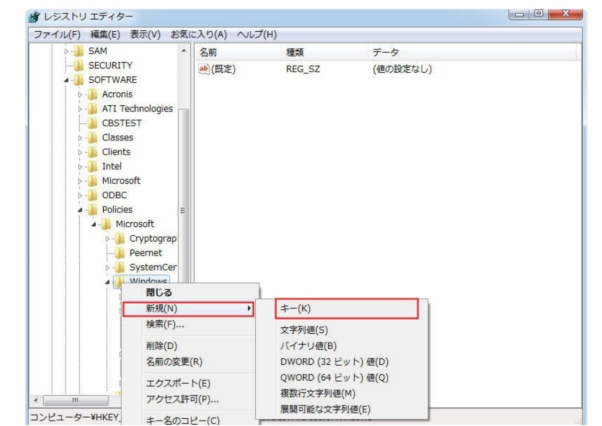Select キー(K) in the submenu
602x426 pixels.
347,309
